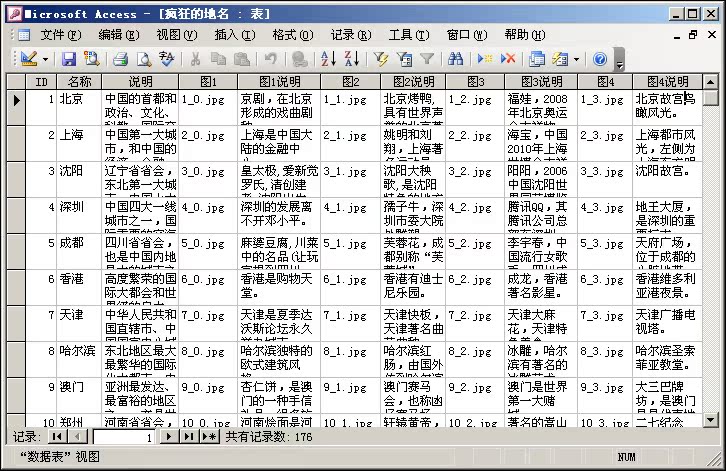Print the datasheet with printer icon

point(120,59)
